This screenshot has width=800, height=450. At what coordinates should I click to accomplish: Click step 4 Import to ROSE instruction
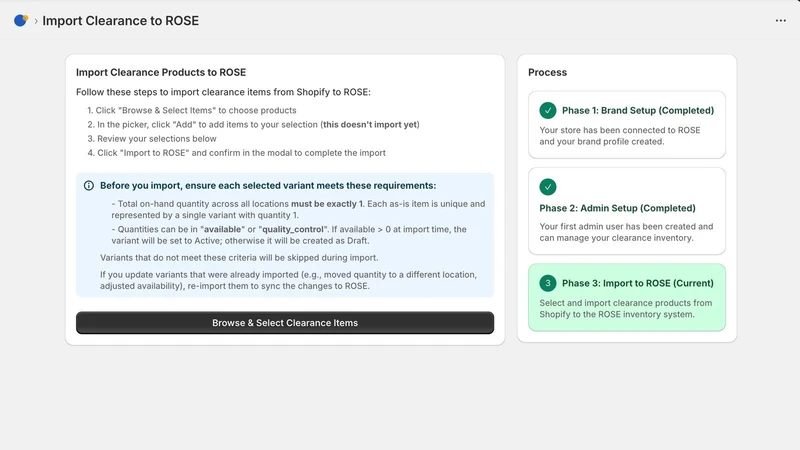tap(236, 153)
